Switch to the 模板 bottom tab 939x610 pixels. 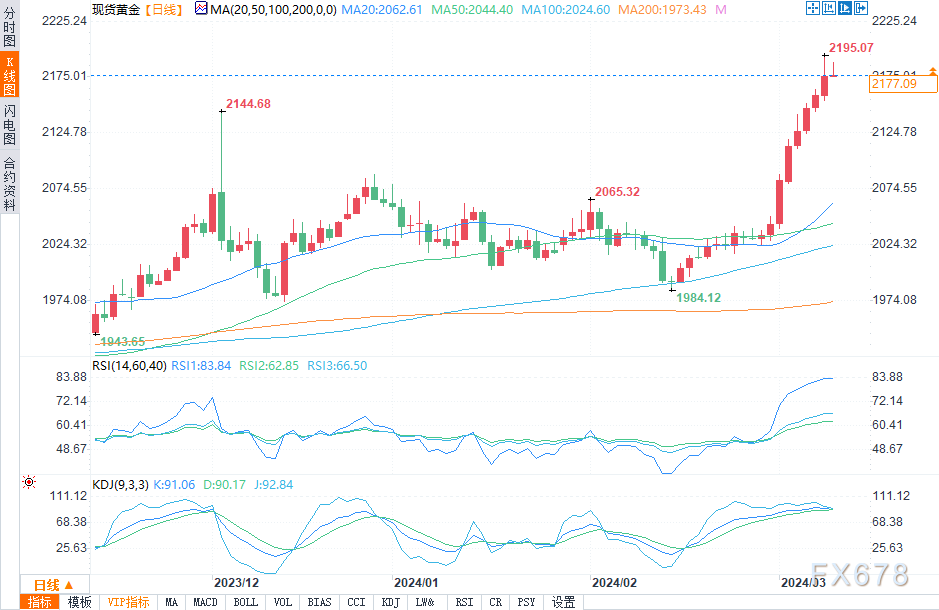coord(79,602)
